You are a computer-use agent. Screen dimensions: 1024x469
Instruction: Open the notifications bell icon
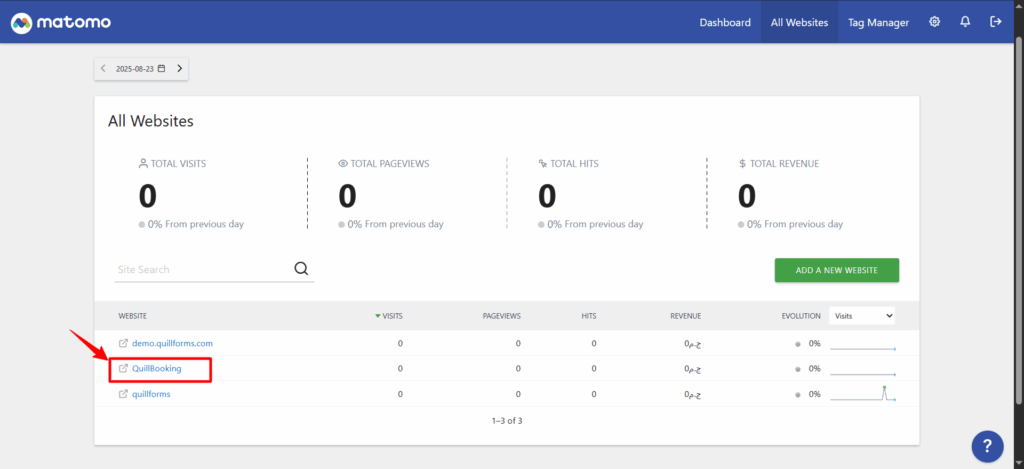965,22
